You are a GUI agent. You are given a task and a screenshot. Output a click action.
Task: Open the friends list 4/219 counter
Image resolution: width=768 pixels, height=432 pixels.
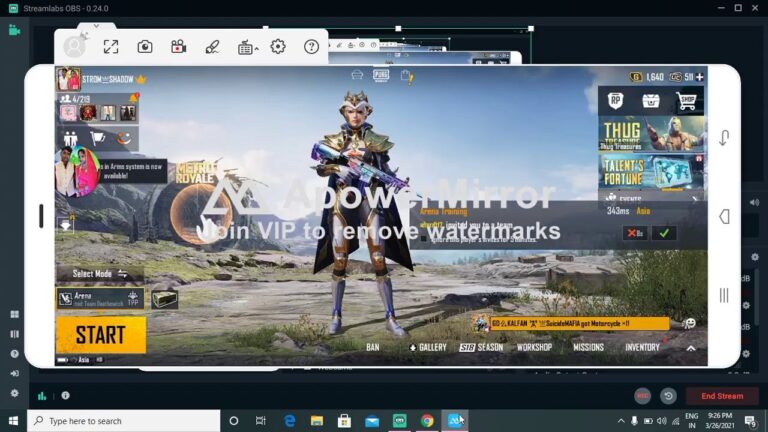tap(76, 99)
